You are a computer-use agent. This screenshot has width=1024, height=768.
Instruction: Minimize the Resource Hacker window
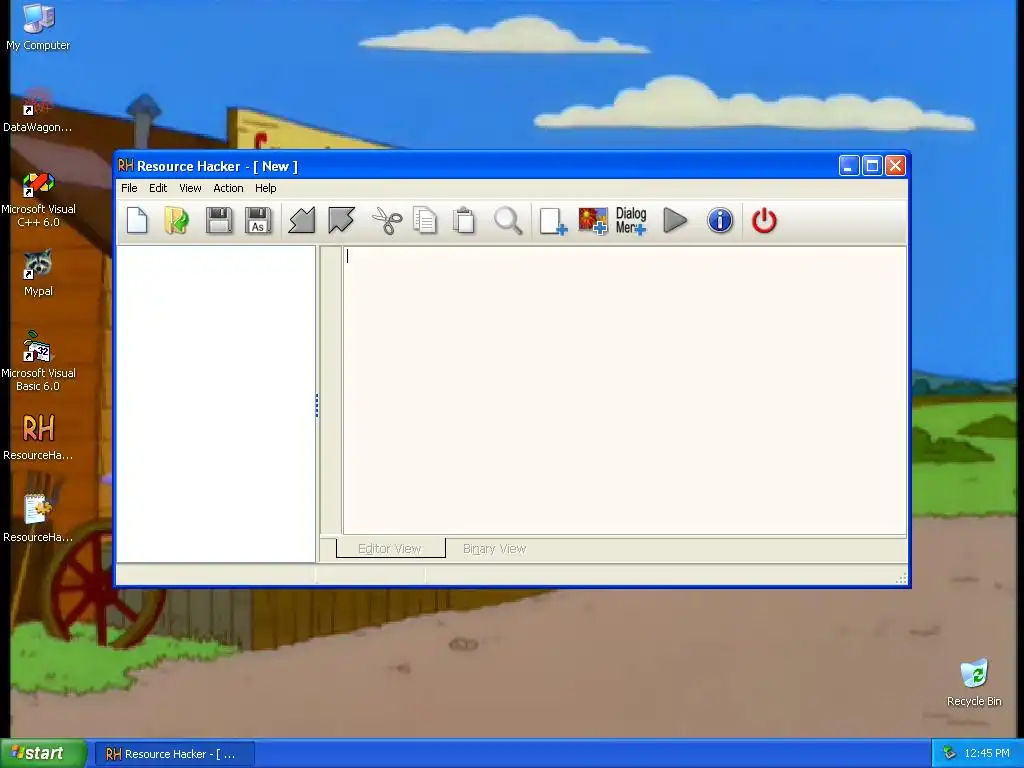pyautogui.click(x=849, y=166)
